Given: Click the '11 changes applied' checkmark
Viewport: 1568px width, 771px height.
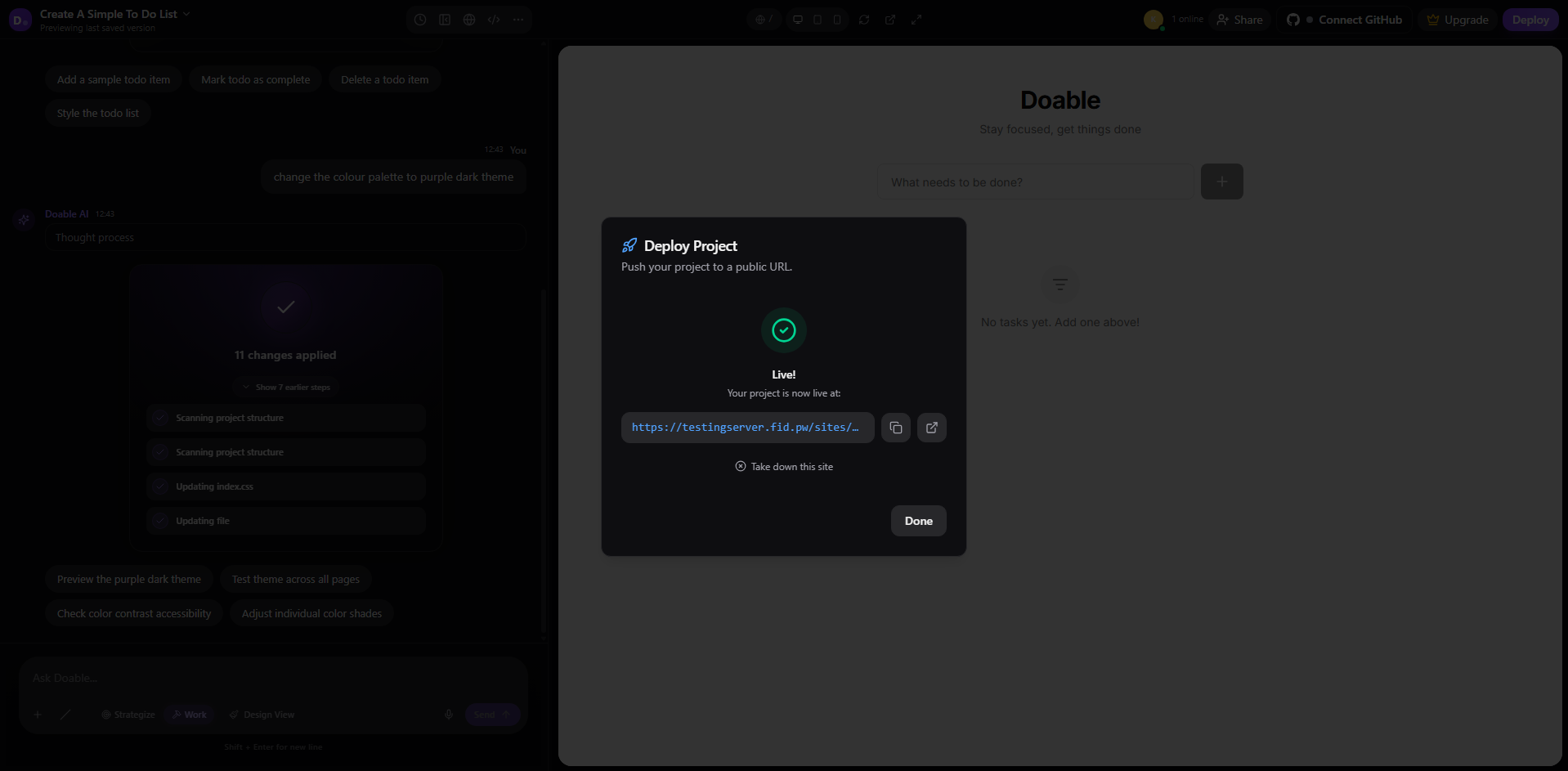Looking at the screenshot, I should 286,307.
